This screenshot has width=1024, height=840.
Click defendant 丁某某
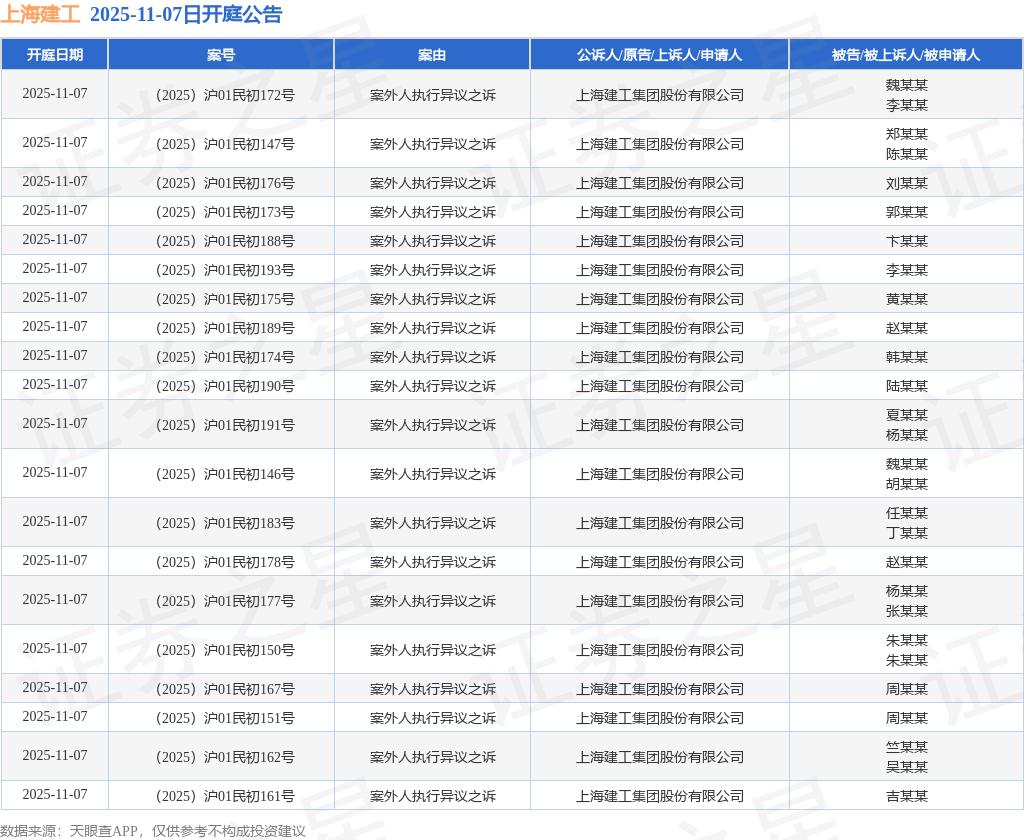pyautogui.click(x=906, y=534)
